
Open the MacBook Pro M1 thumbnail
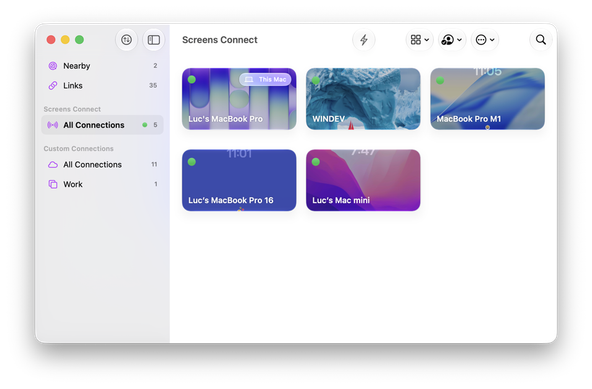coord(487,99)
